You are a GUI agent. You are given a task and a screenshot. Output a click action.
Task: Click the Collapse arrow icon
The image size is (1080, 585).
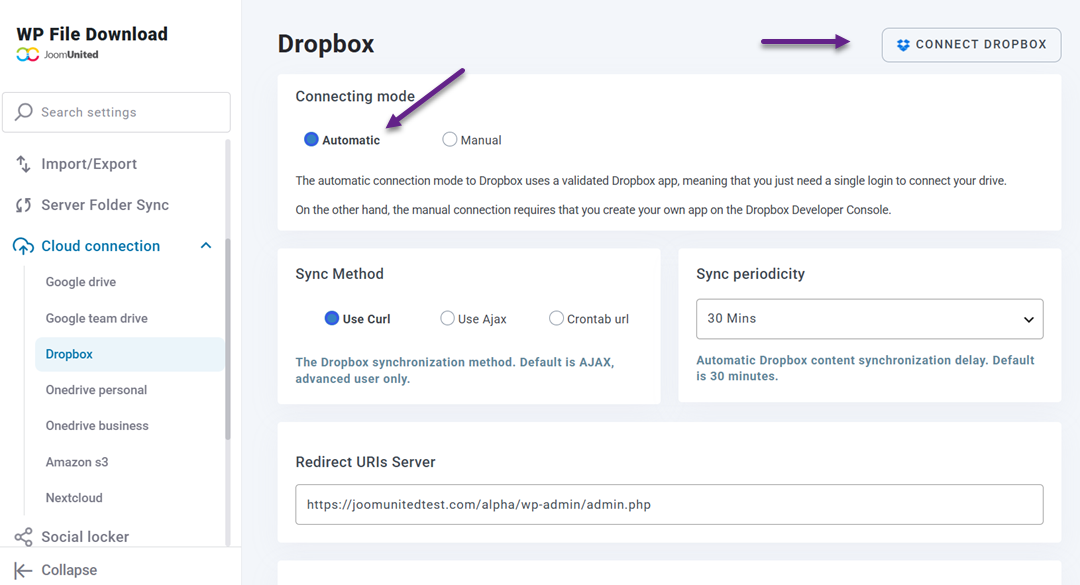click(x=23, y=570)
